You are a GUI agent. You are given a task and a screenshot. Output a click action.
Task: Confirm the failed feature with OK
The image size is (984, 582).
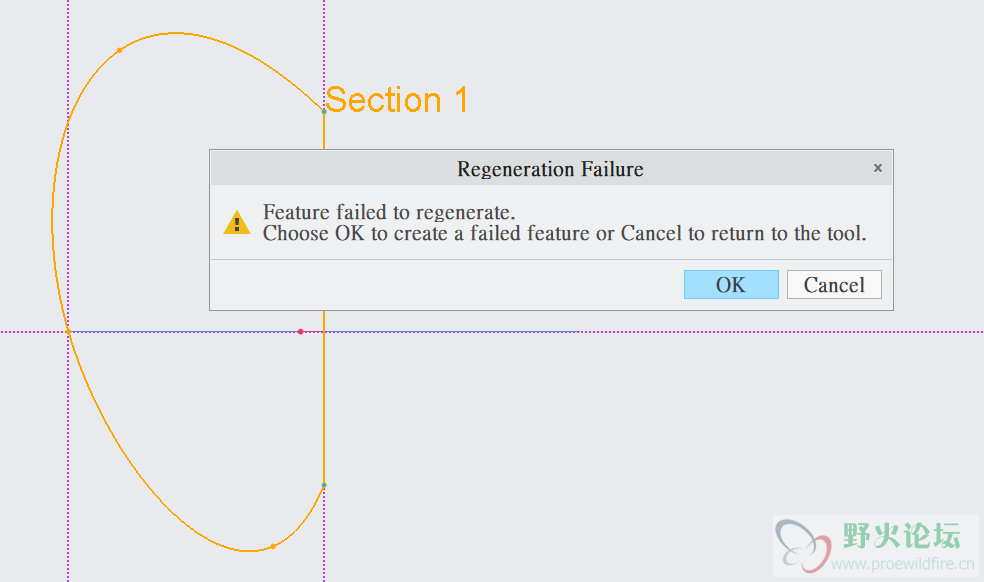coord(731,284)
